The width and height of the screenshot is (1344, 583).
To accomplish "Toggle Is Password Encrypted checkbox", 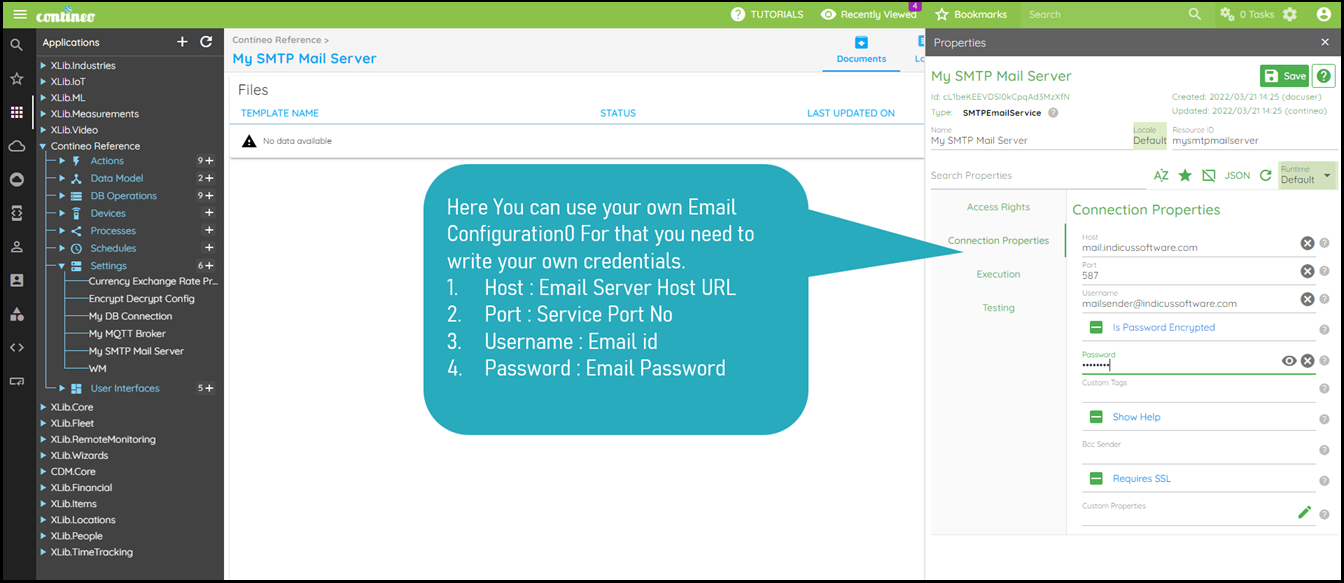I will coord(1096,327).
